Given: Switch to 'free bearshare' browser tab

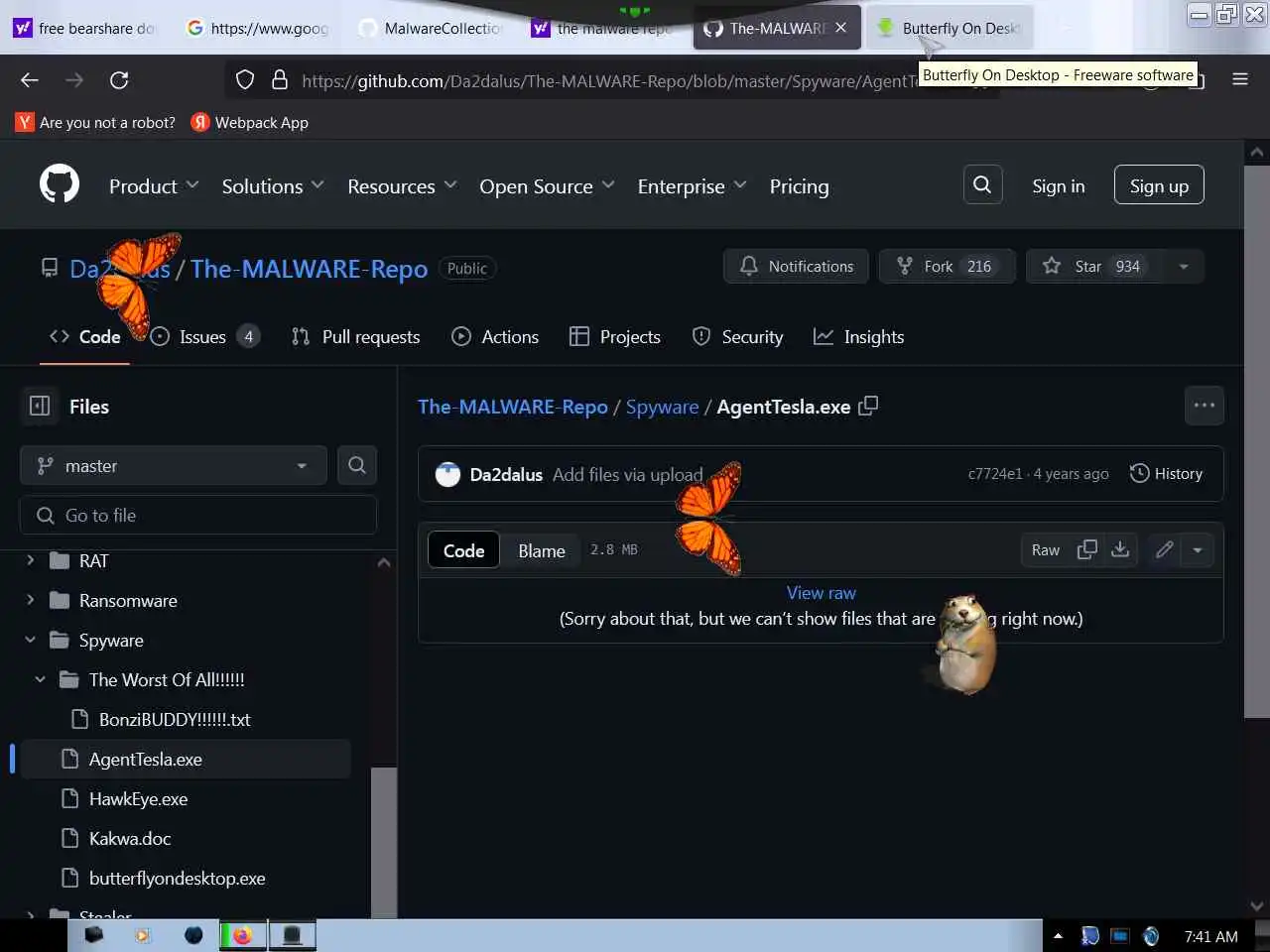Looking at the screenshot, I should coord(86,28).
